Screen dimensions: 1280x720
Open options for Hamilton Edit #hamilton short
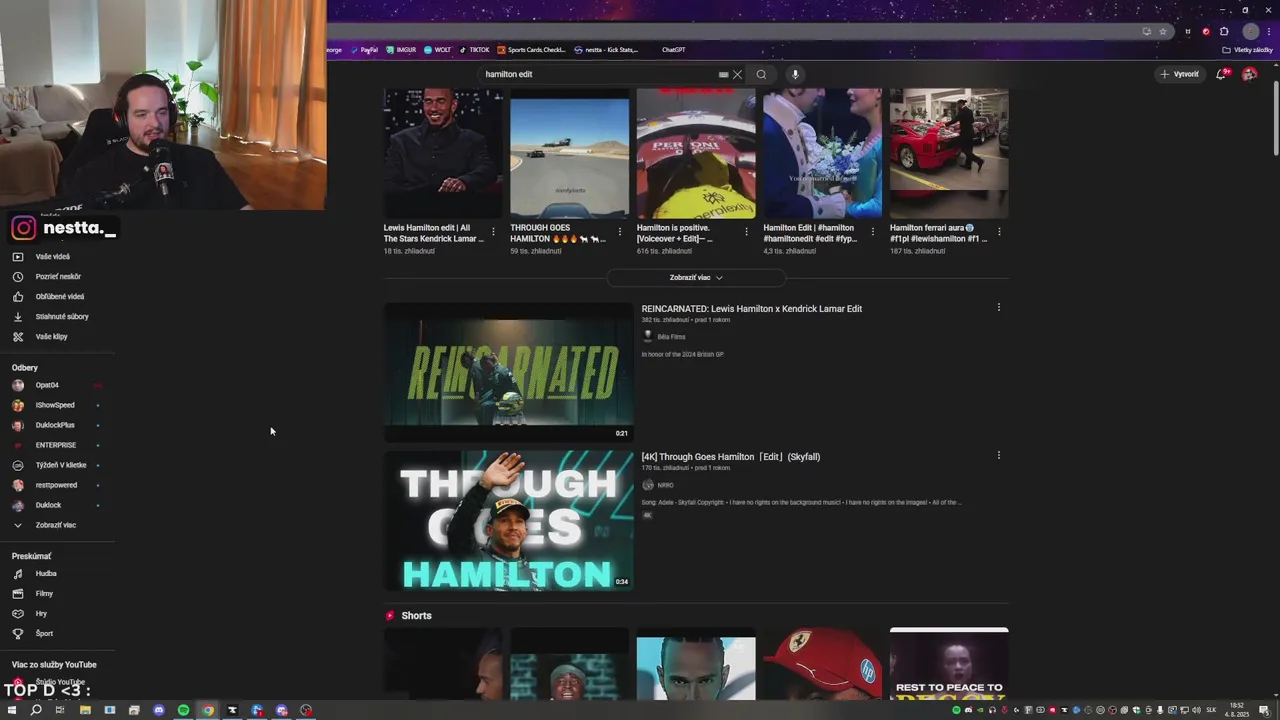tap(872, 232)
